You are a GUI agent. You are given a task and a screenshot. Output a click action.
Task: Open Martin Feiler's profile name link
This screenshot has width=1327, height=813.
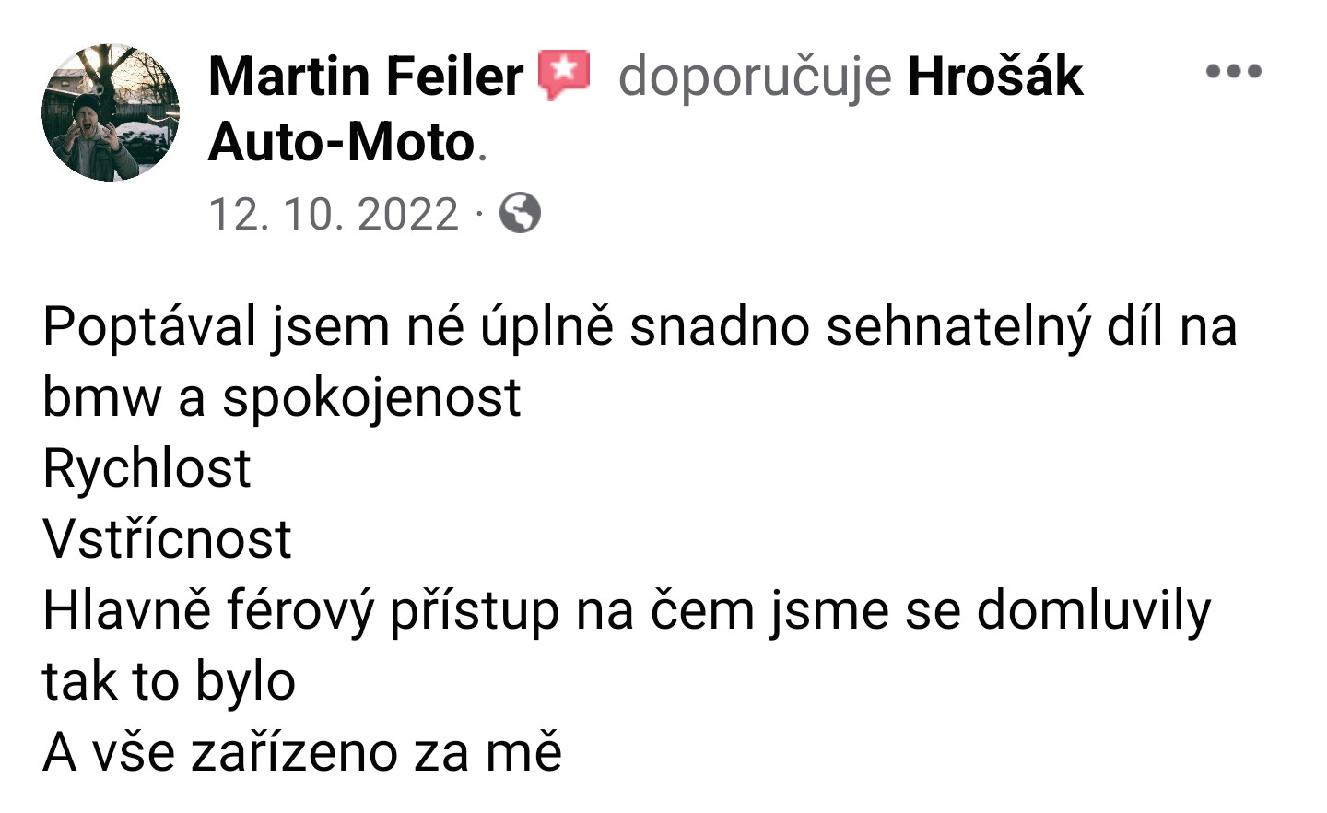coord(365,77)
